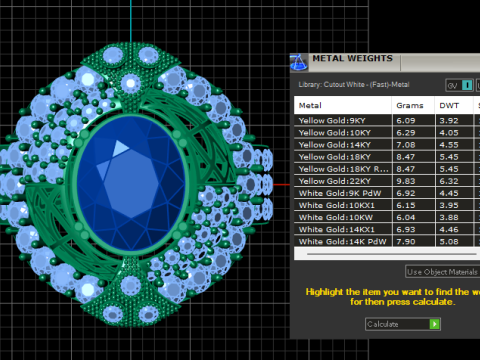
Task: Select the White Gold:14K PdW row
Action: (387, 241)
